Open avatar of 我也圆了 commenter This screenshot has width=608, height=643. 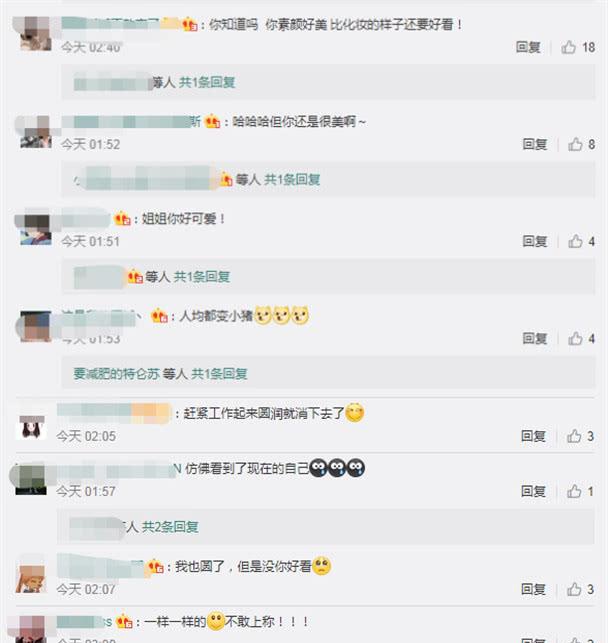click(31, 579)
